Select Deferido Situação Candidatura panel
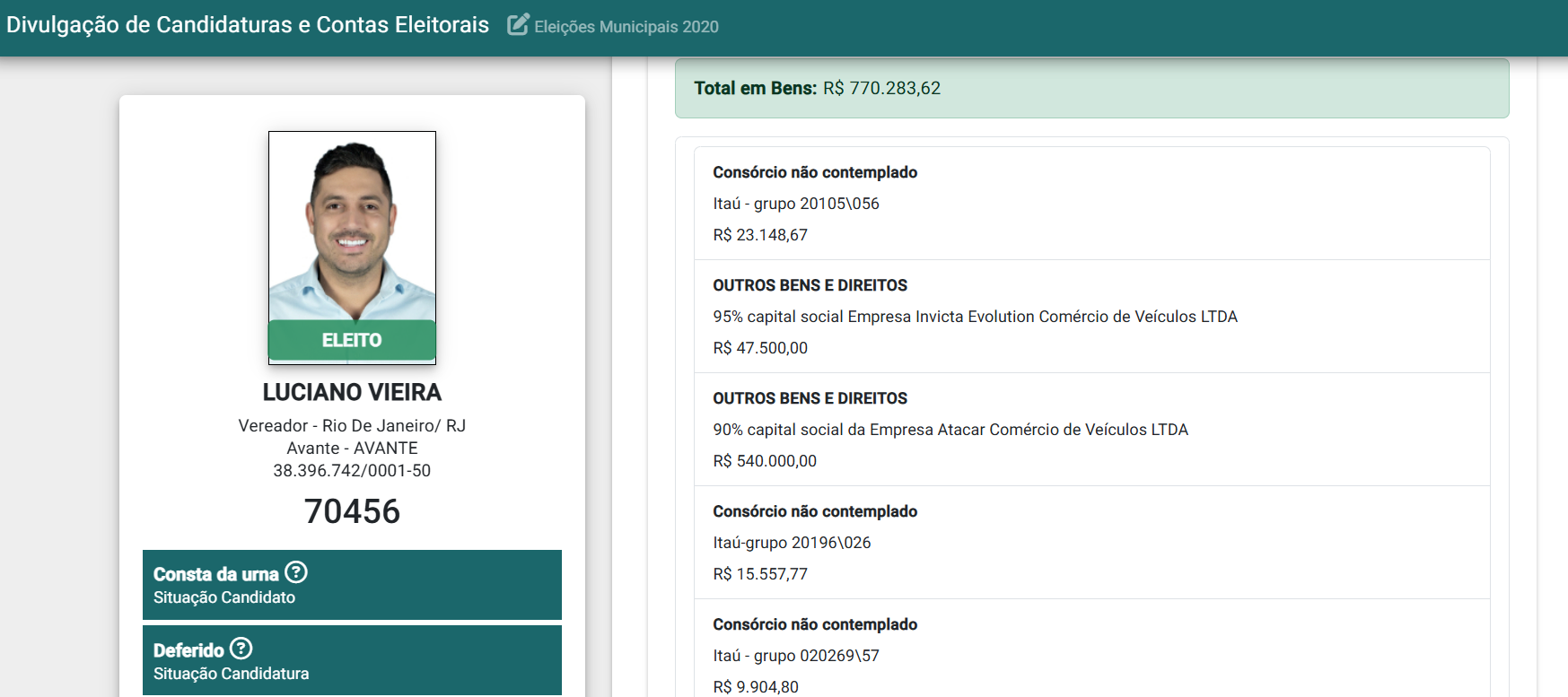 coord(352,660)
